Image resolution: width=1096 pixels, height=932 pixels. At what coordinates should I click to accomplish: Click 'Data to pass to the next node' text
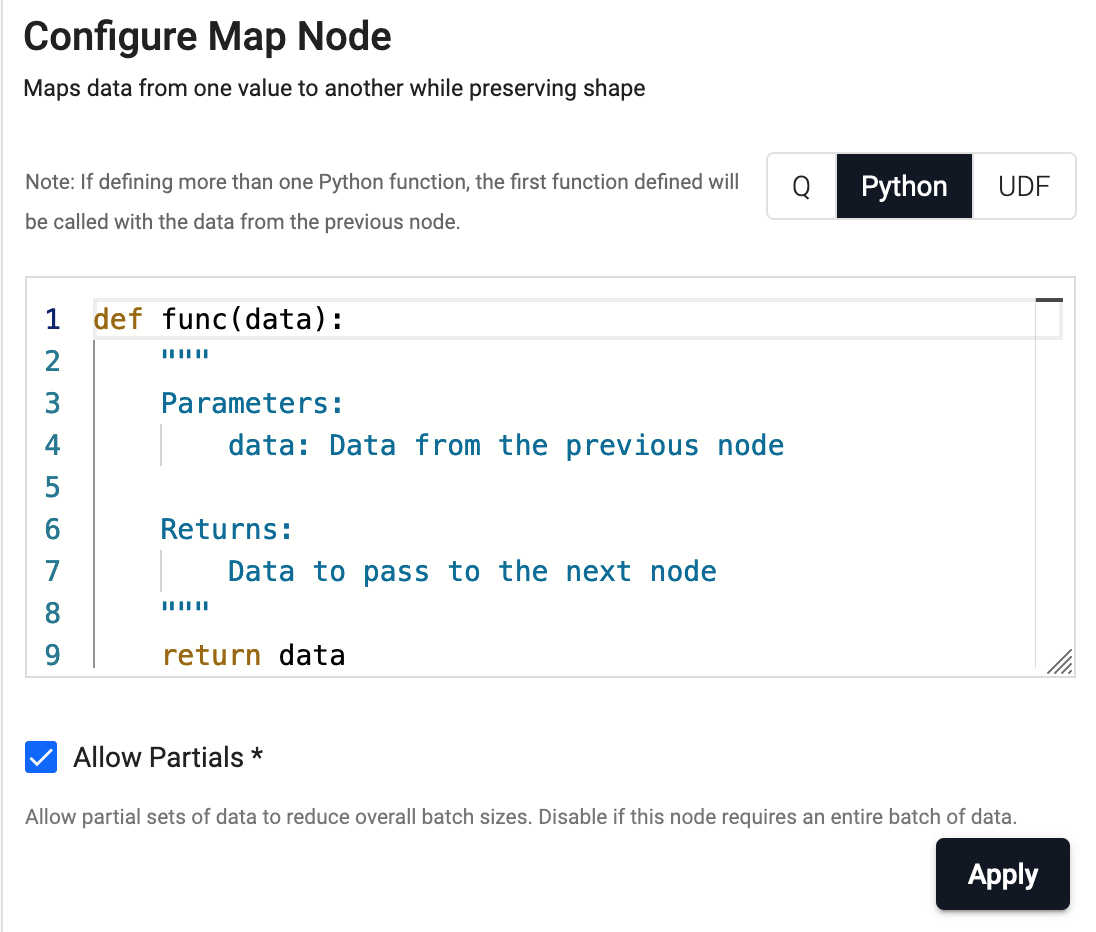472,571
